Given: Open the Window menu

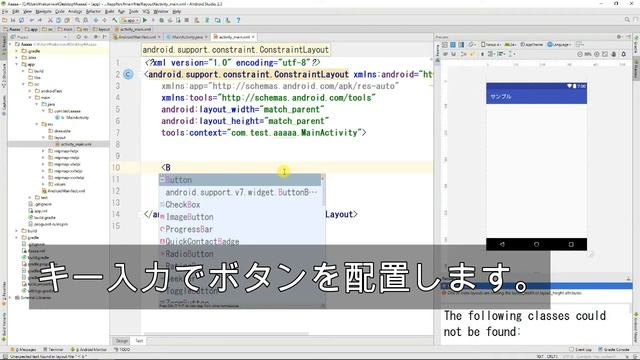Looking at the screenshot, I should (161, 11).
